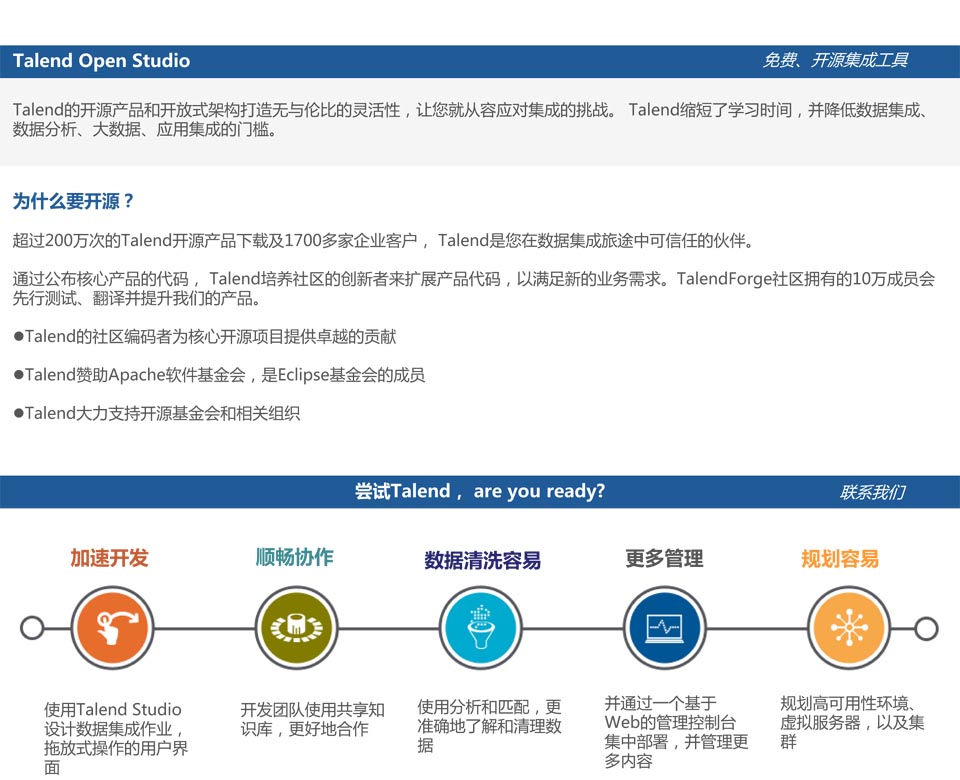
Task: Click the 加速开发 heading
Action: [109, 558]
